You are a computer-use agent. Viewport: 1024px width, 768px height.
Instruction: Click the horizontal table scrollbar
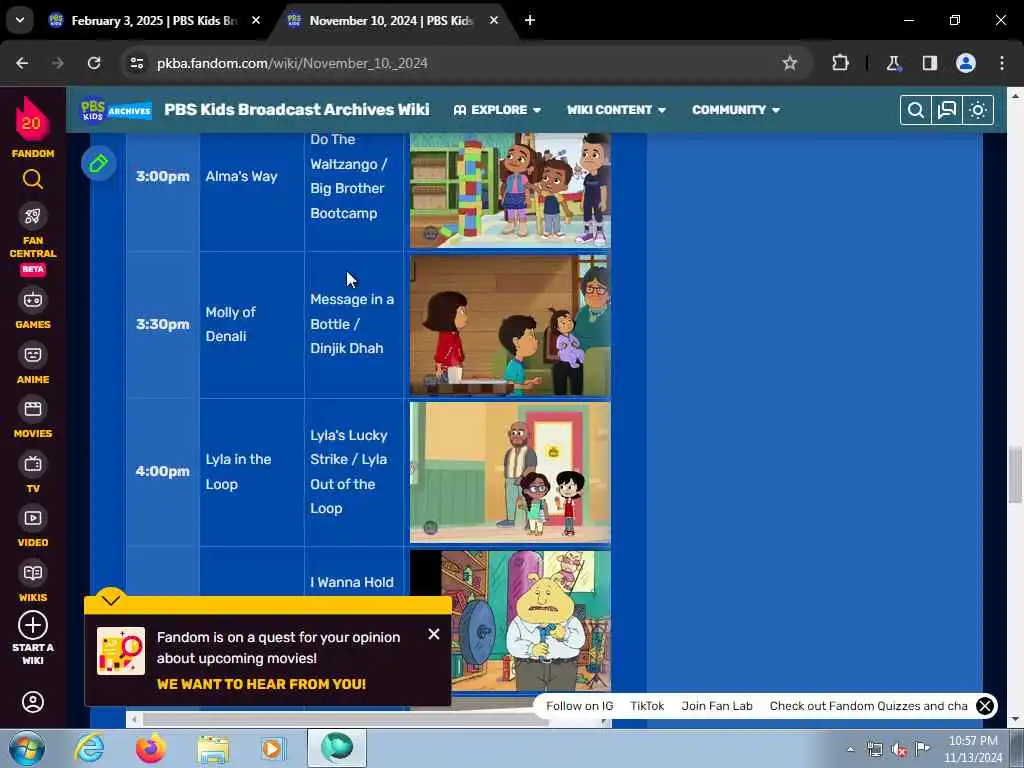click(x=346, y=720)
